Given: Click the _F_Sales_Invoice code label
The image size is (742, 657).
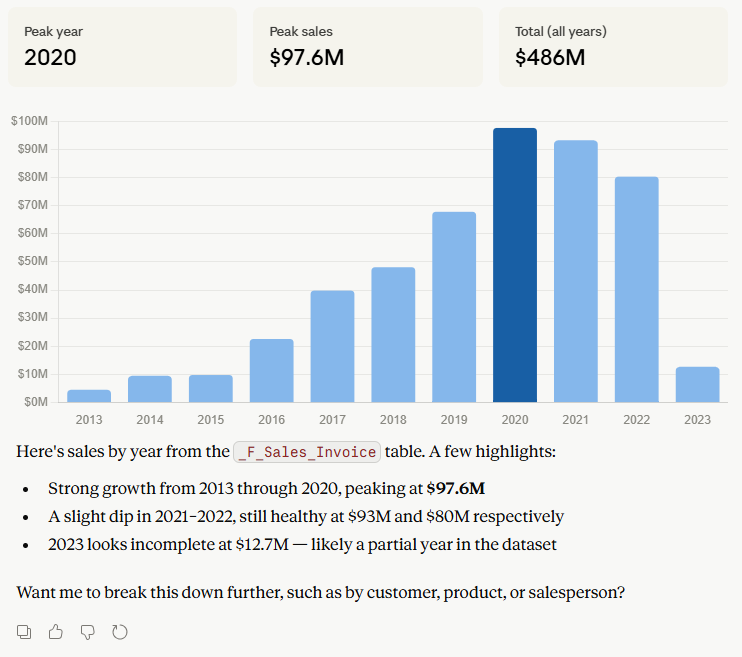Looking at the screenshot, I should pyautogui.click(x=307, y=452).
